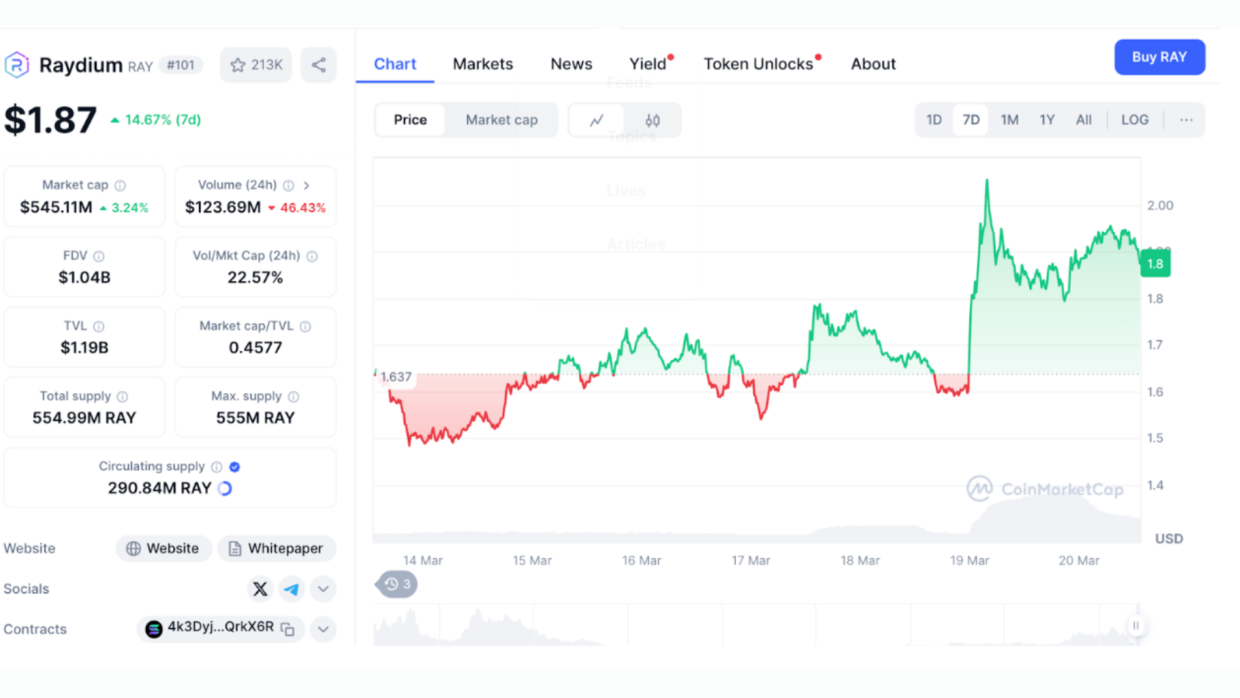Click the $1.87 price text
The image size is (1240, 698).
coord(51,120)
